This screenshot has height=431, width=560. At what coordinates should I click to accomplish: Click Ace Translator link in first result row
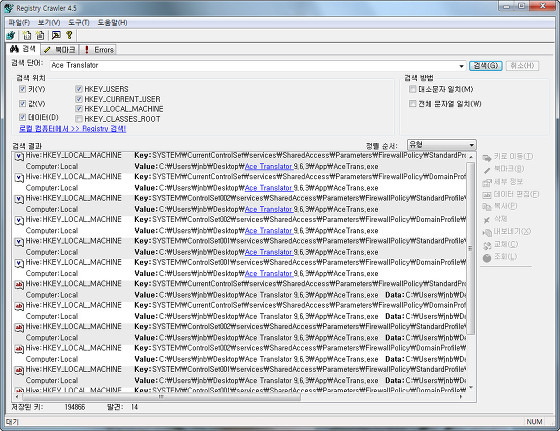[269, 166]
